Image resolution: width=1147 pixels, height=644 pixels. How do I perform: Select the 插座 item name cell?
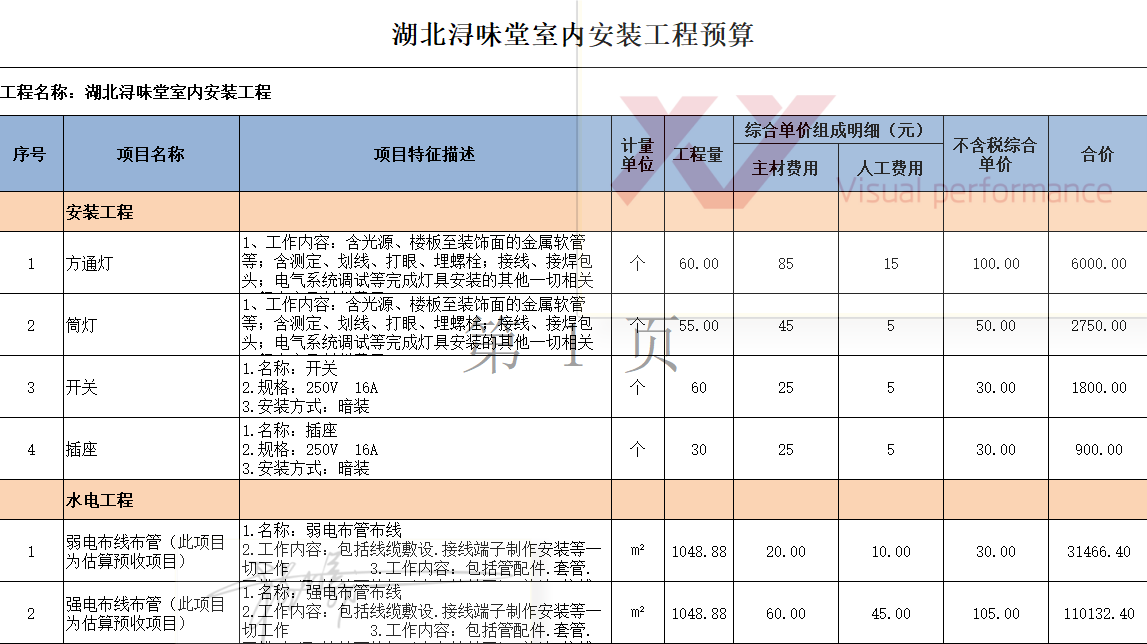pyautogui.click(x=150, y=450)
